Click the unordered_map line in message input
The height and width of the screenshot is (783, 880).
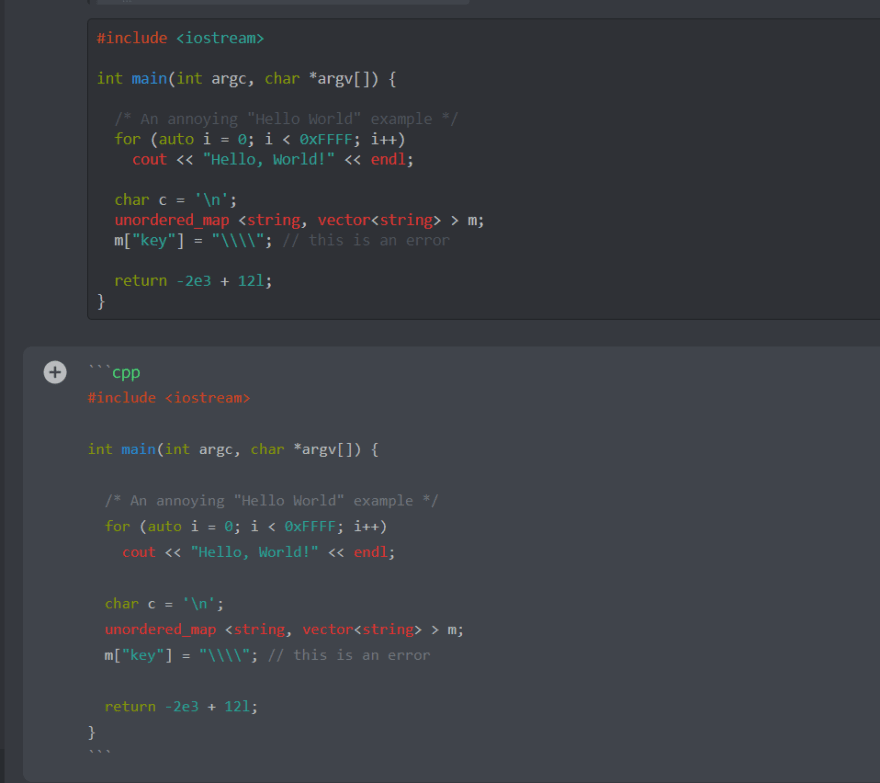click(284, 630)
